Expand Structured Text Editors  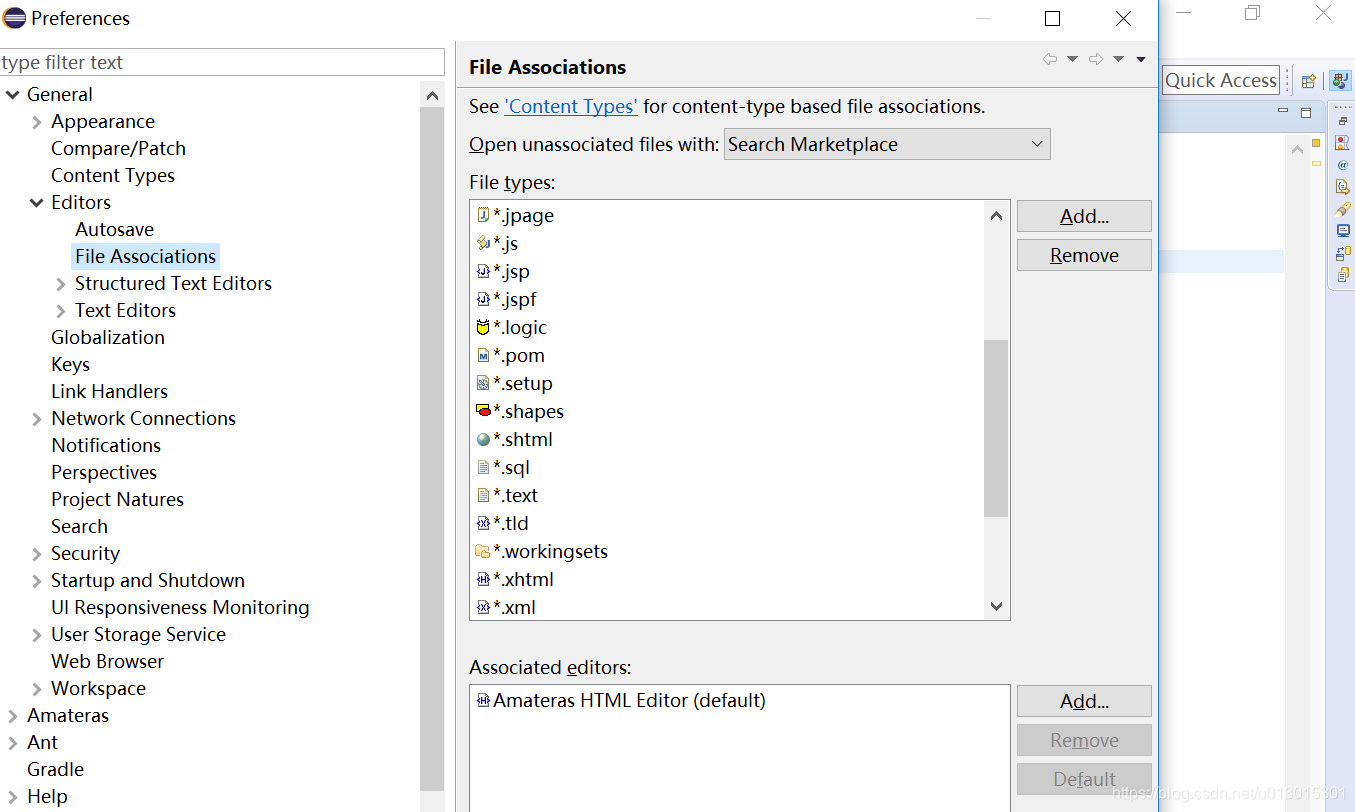(x=61, y=284)
